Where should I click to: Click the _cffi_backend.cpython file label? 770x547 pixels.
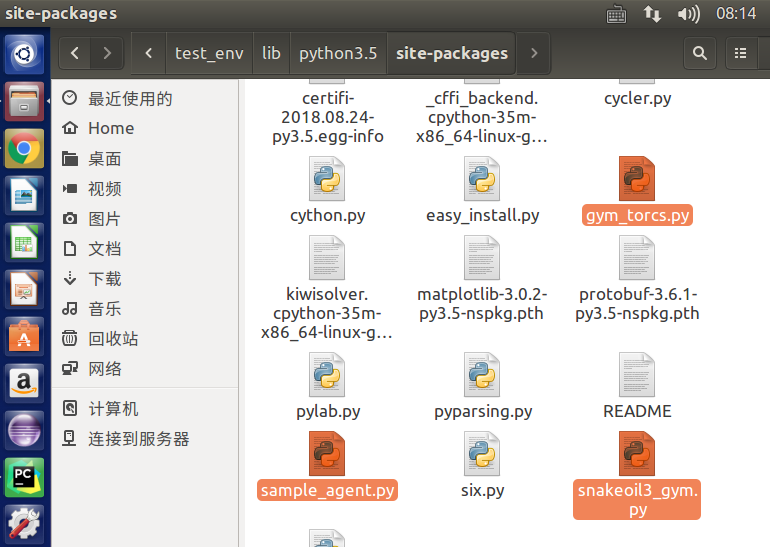(482, 117)
